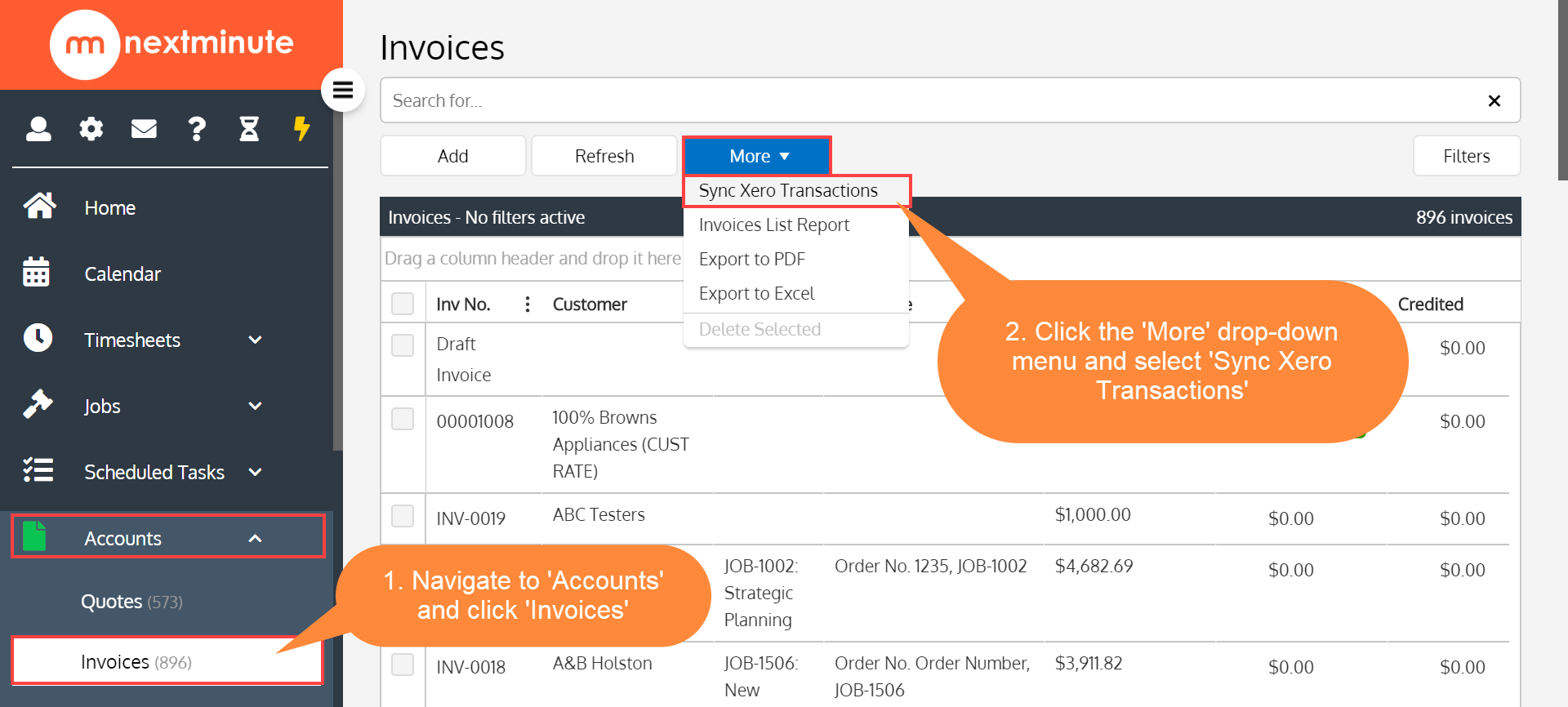
Task: Click JOB-1002: Strategic Planning cell
Action: (761, 593)
